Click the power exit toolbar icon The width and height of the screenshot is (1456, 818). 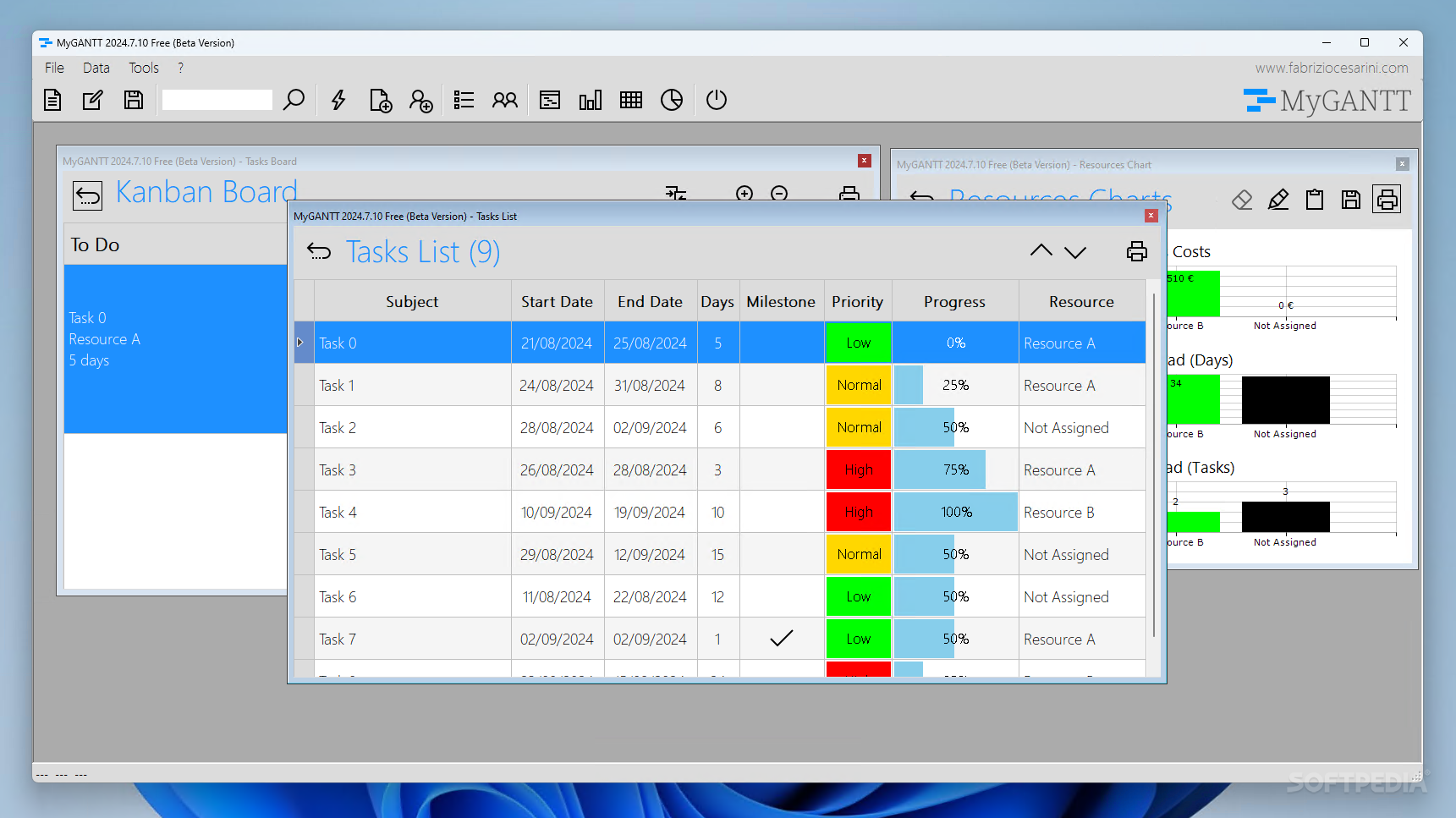coord(717,100)
